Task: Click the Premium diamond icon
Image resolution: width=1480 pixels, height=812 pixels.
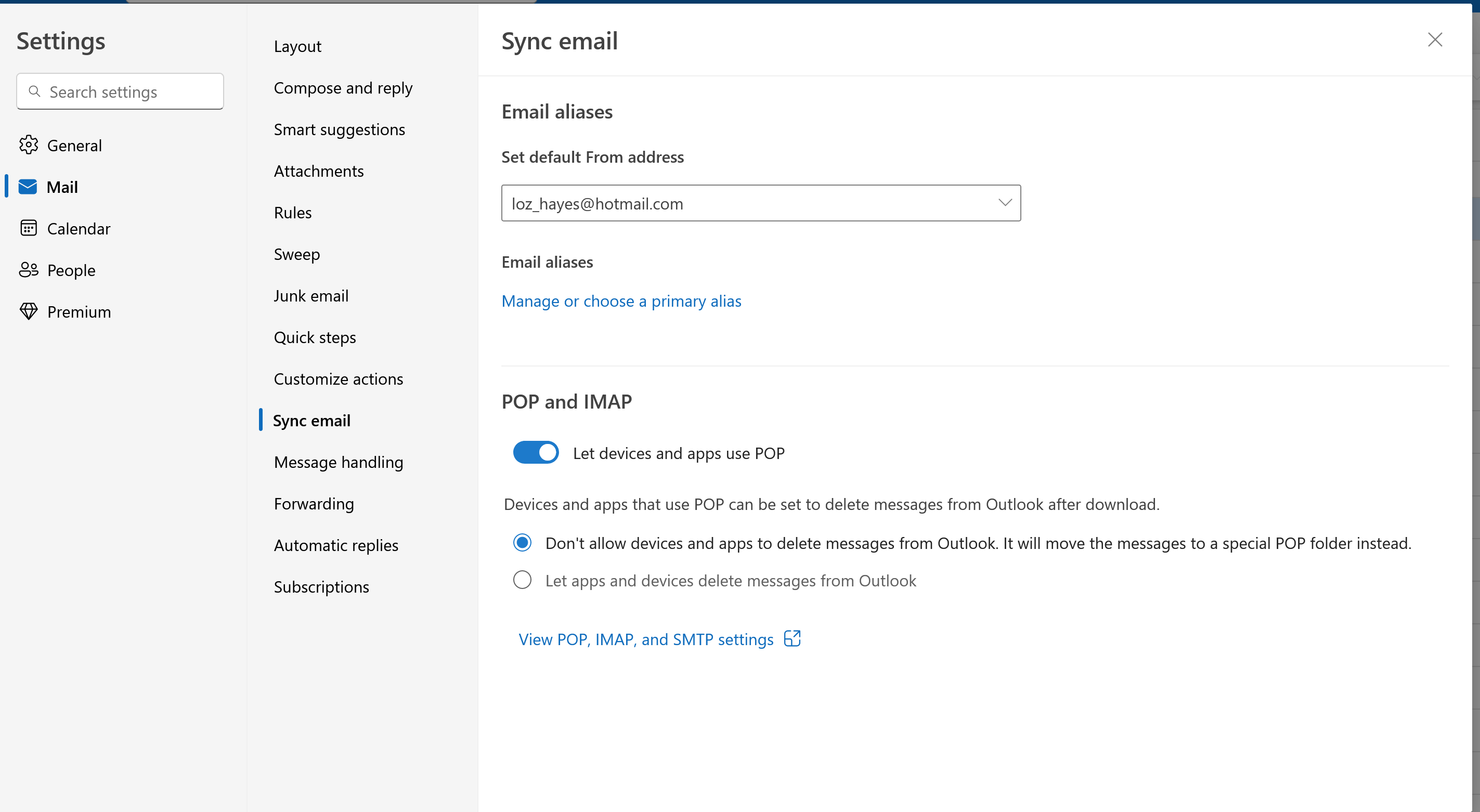Action: coord(28,312)
